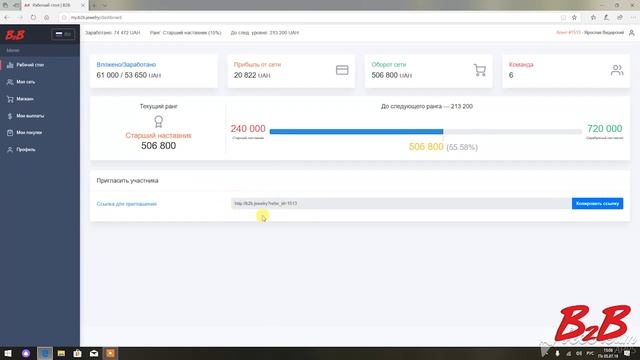
Task: Open the language flag switcher in the sidebar
Action: [x=63, y=34]
